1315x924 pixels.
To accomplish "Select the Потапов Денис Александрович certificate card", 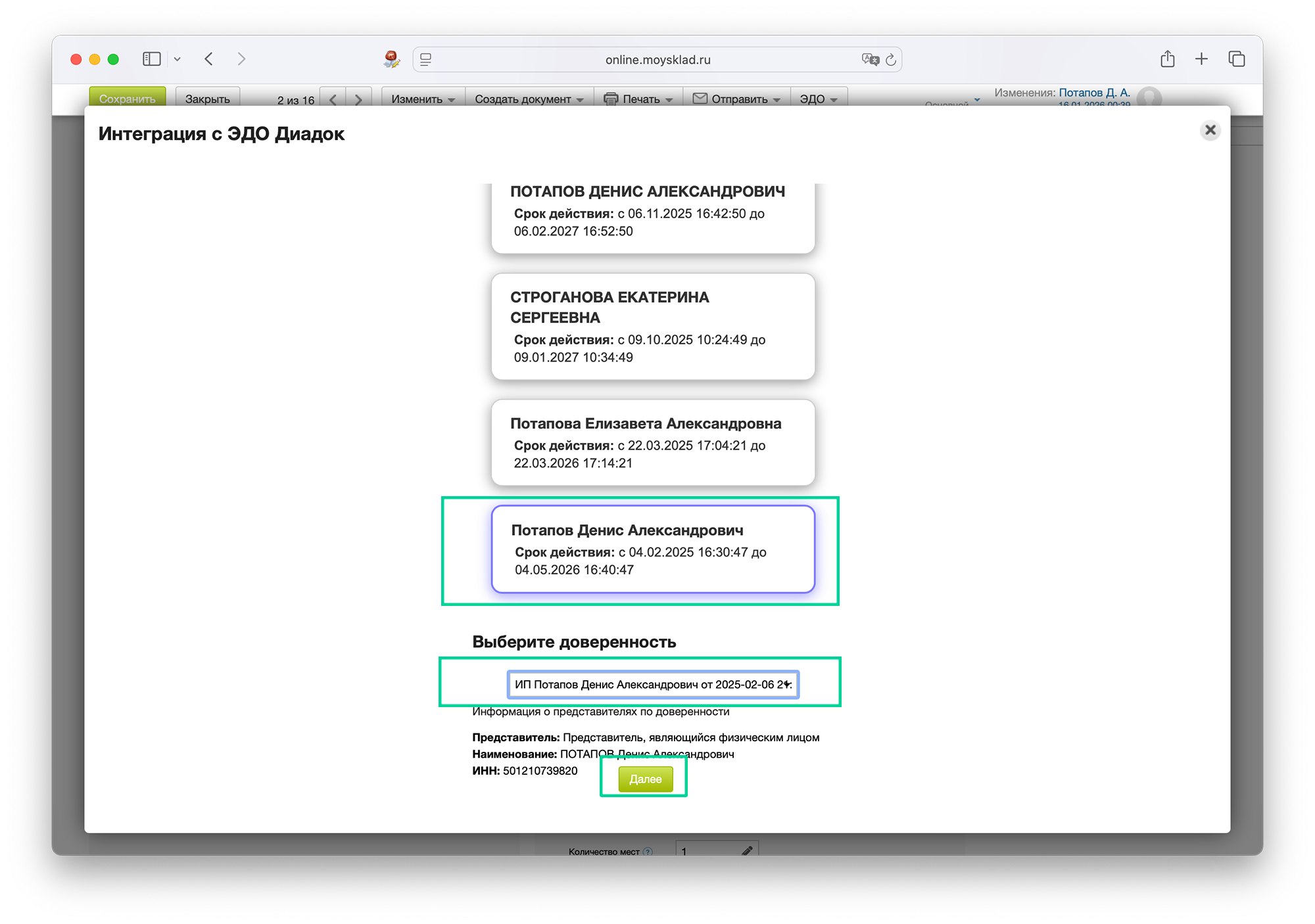I will tap(653, 549).
